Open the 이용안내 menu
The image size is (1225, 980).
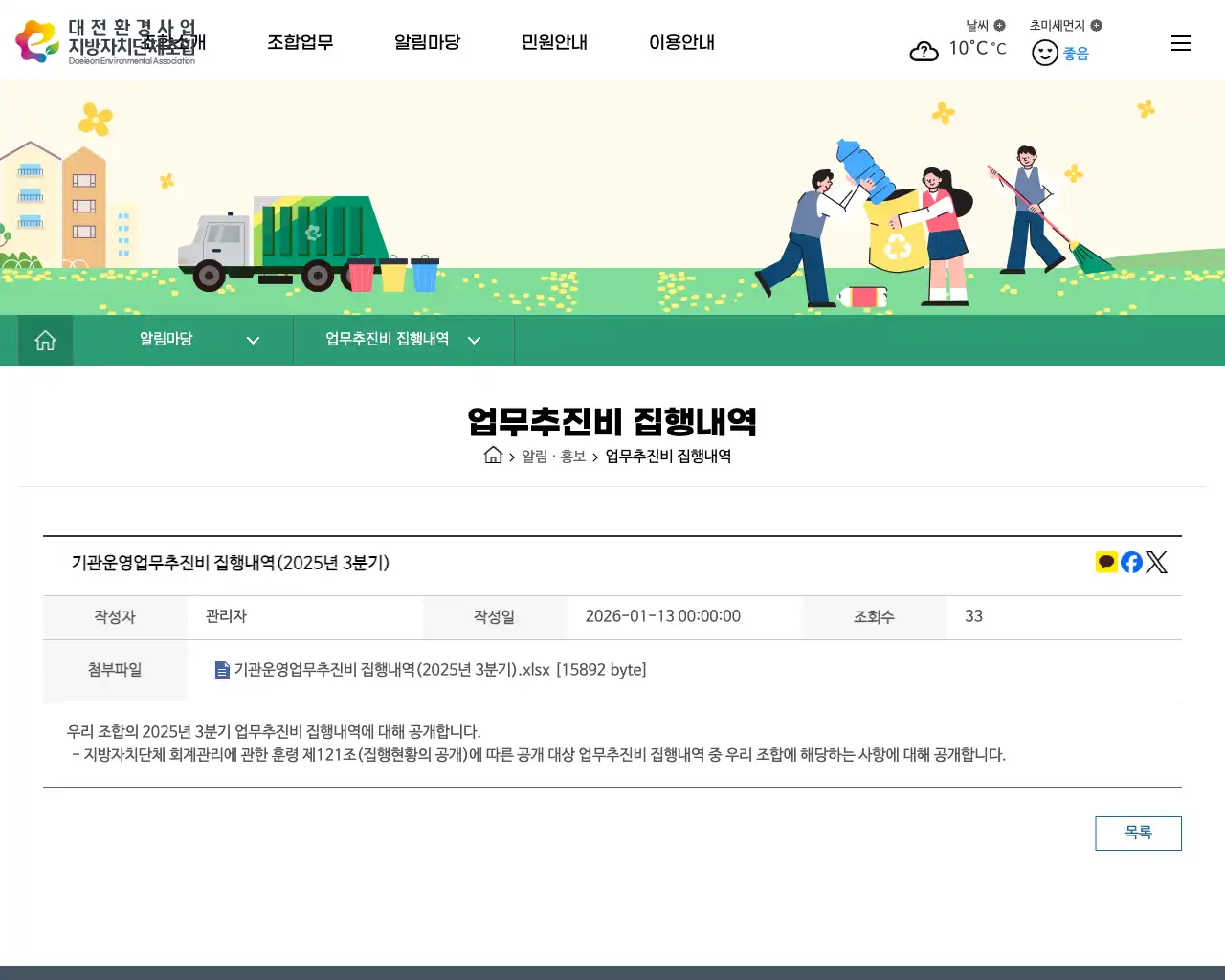[681, 42]
